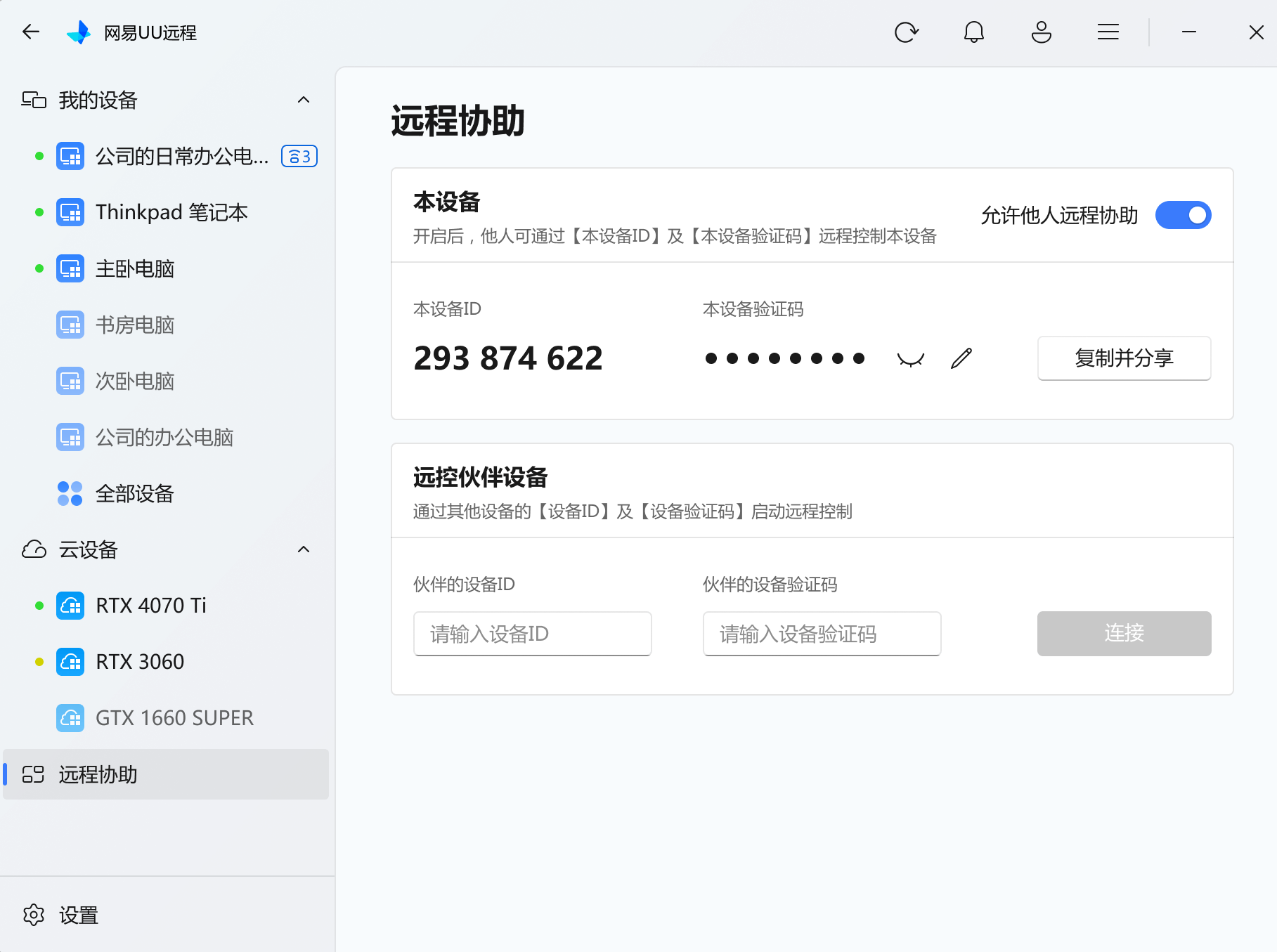The image size is (1277, 952).
Task: Select the RTX 4070 Ti cloud device
Action: [150, 605]
